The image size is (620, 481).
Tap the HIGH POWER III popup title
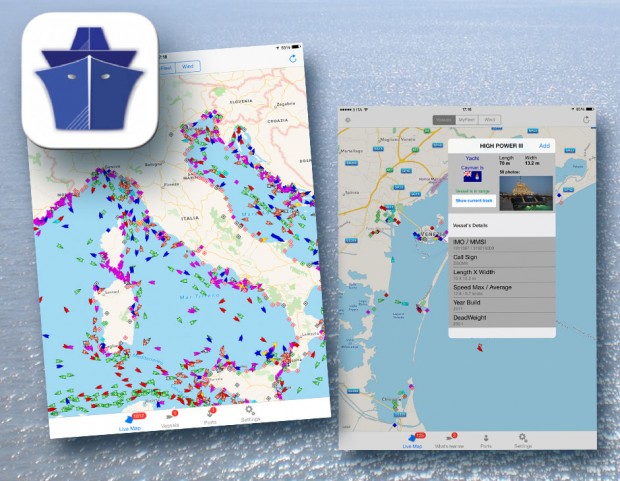501,146
